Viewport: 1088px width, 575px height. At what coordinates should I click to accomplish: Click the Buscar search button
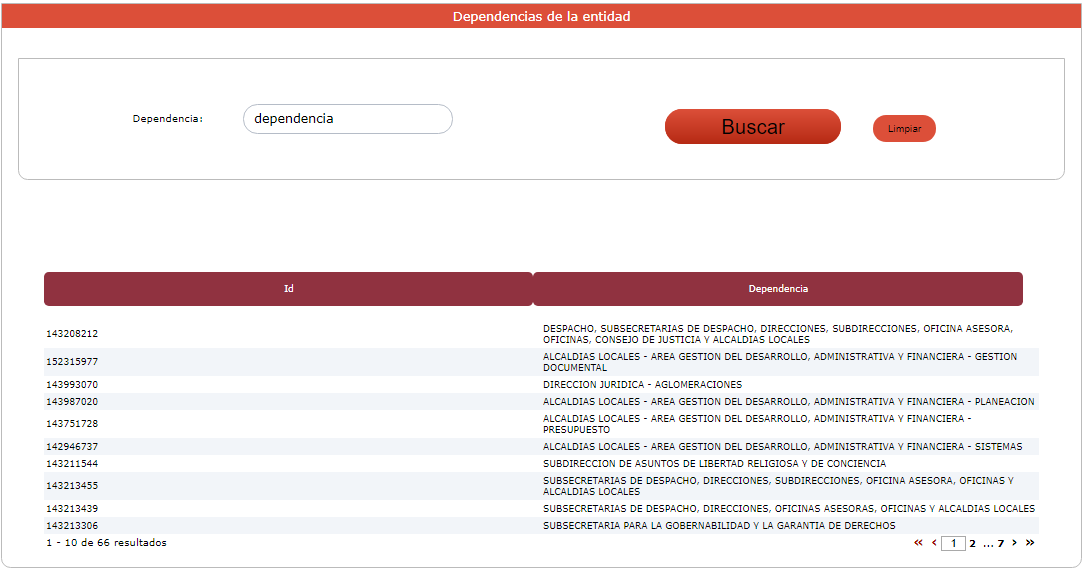coord(752,127)
